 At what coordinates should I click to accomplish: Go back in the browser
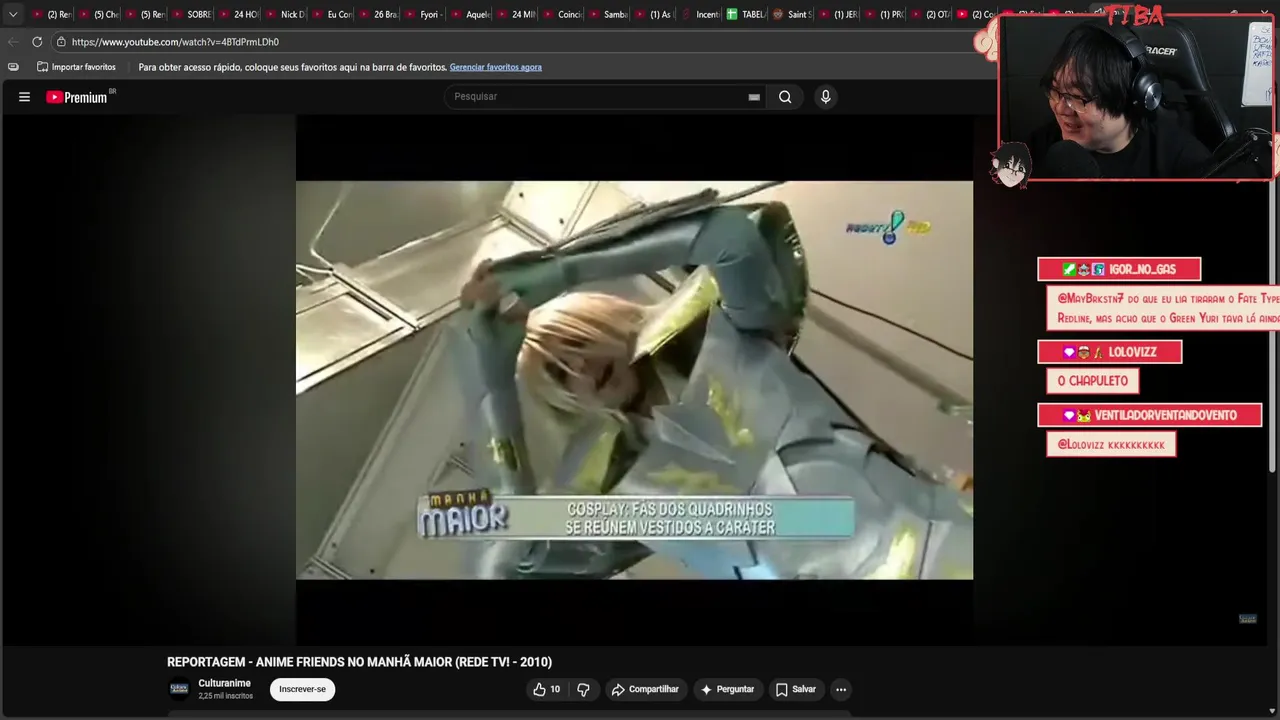pos(12,42)
